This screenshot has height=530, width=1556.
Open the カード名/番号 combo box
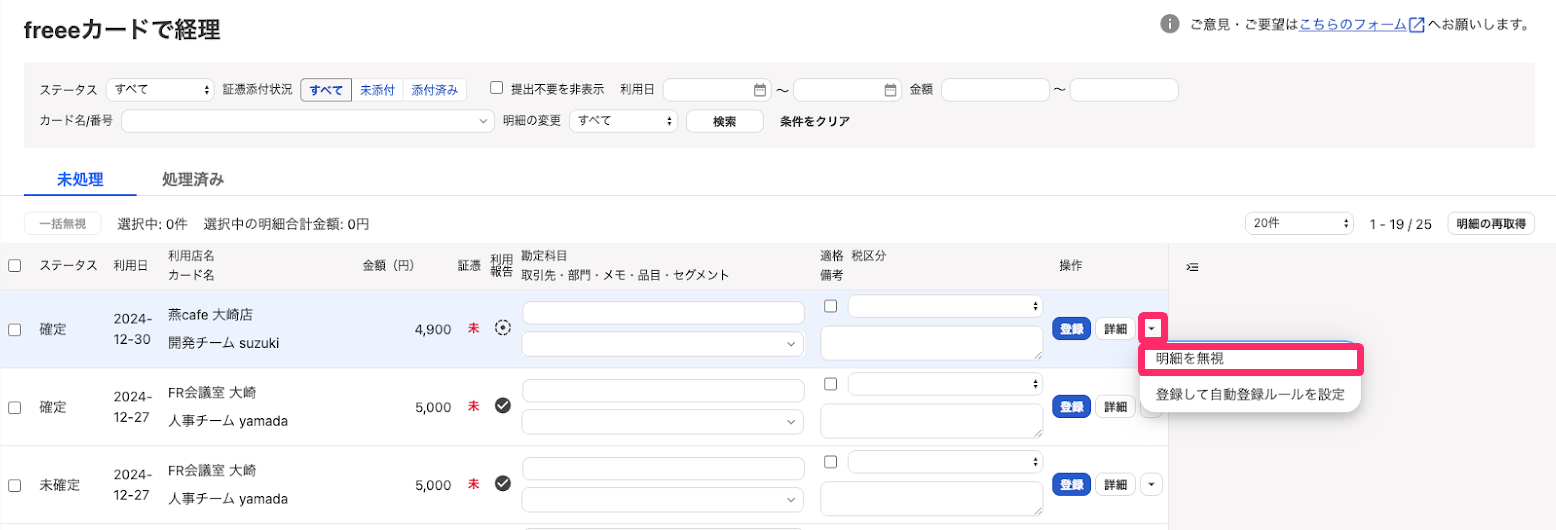coord(308,121)
